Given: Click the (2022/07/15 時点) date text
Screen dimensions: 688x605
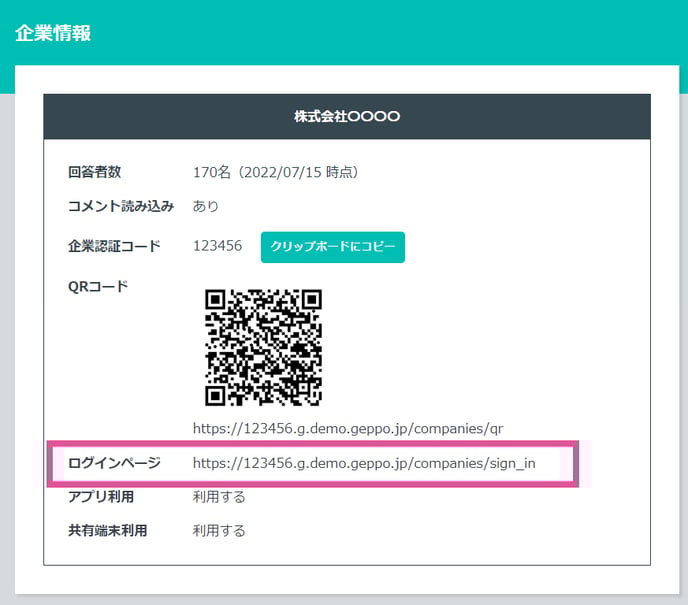Looking at the screenshot, I should click(295, 172).
